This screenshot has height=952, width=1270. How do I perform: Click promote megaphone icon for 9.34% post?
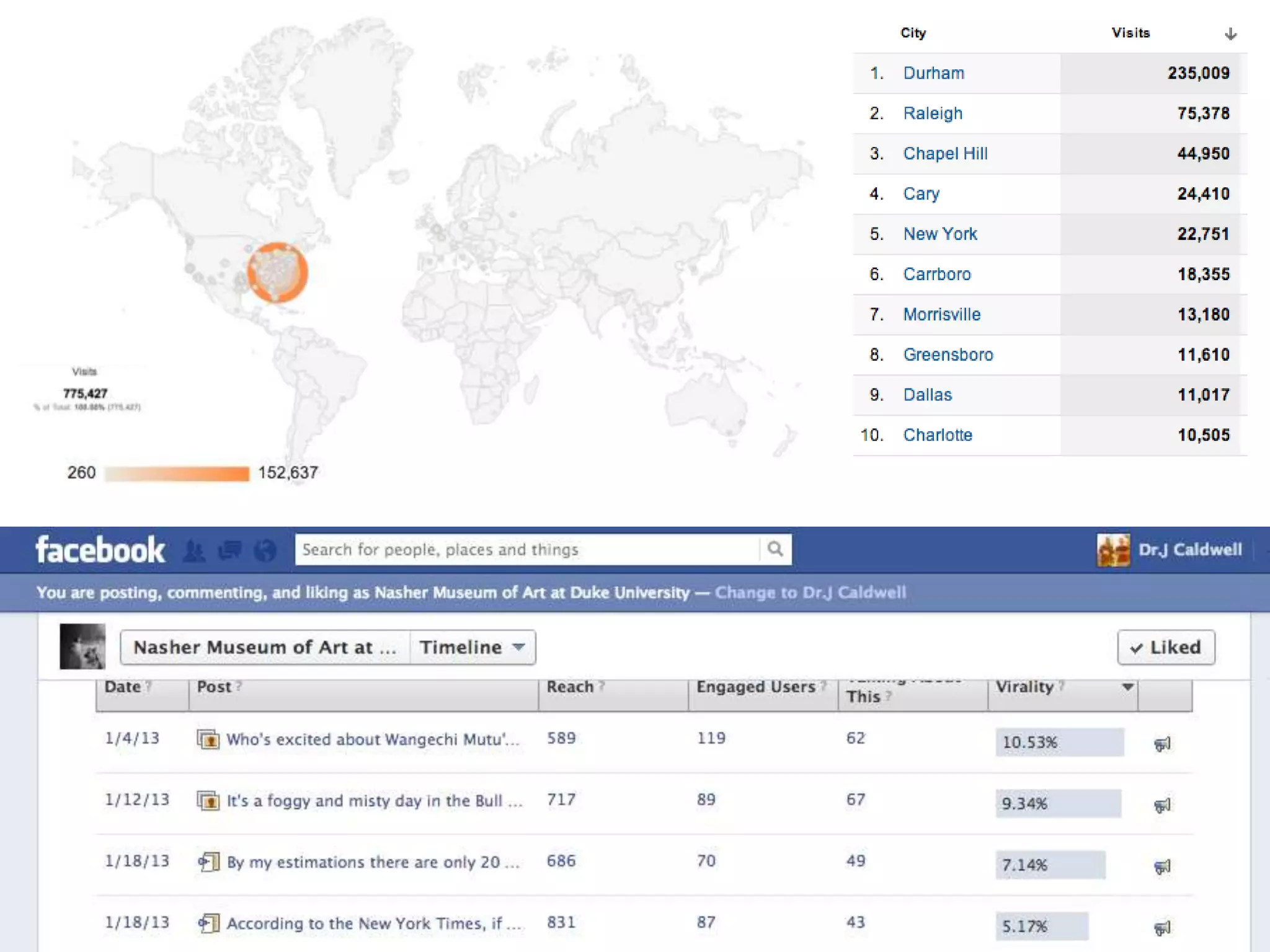(x=1162, y=804)
